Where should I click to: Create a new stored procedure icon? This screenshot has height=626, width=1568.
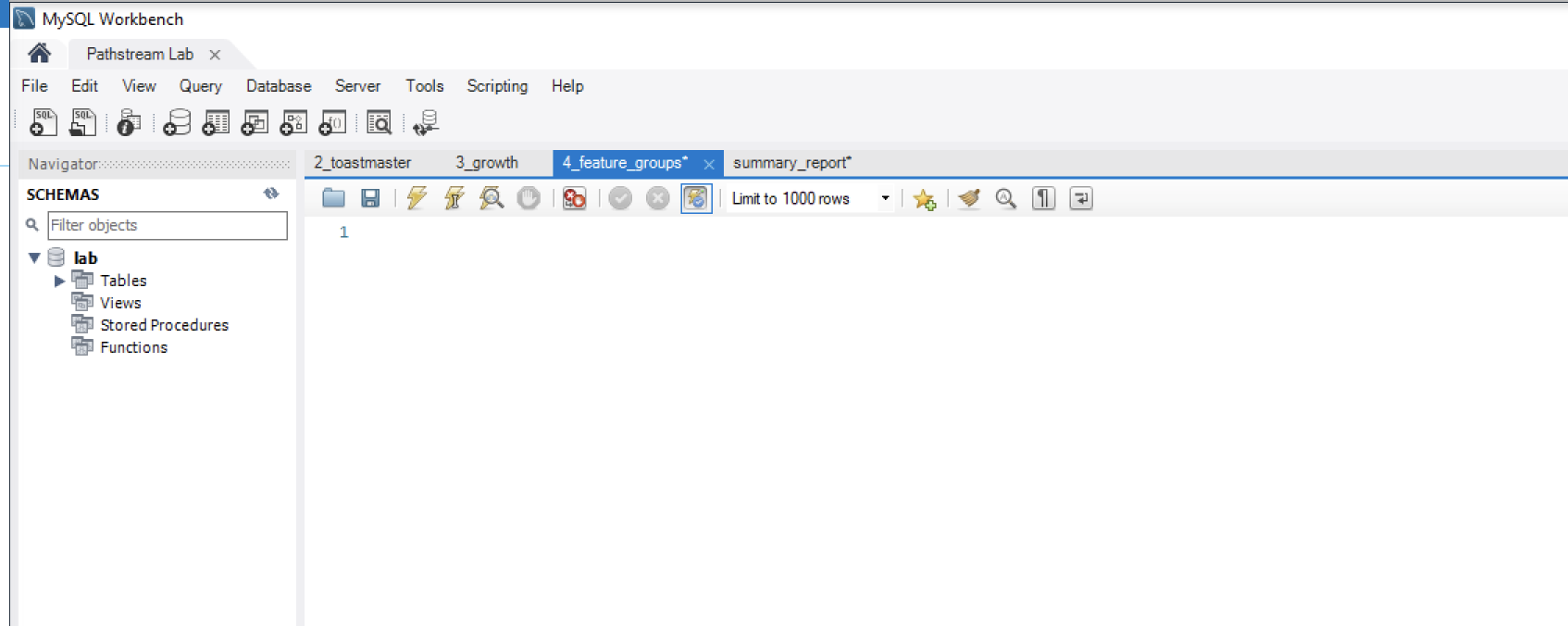[293, 122]
